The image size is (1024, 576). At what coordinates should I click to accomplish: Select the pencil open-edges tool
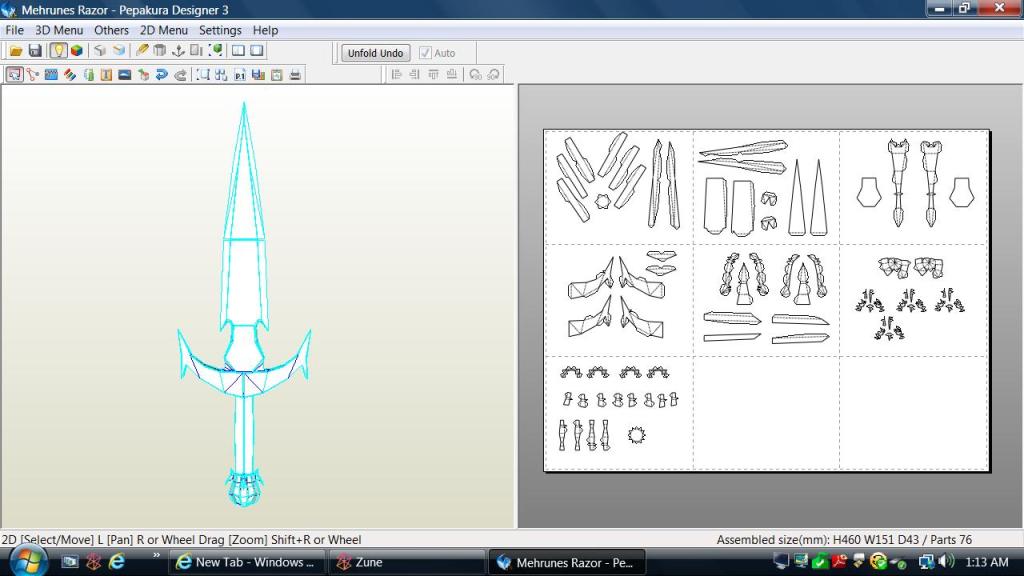coord(142,51)
